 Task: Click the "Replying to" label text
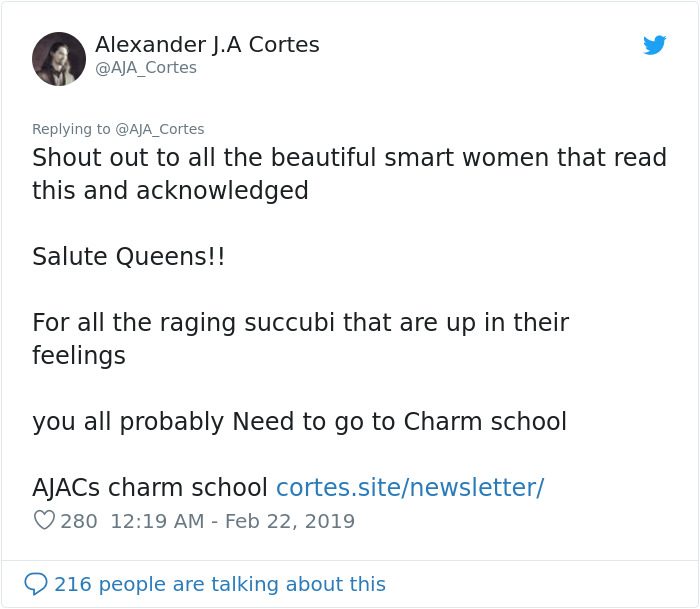(72, 129)
